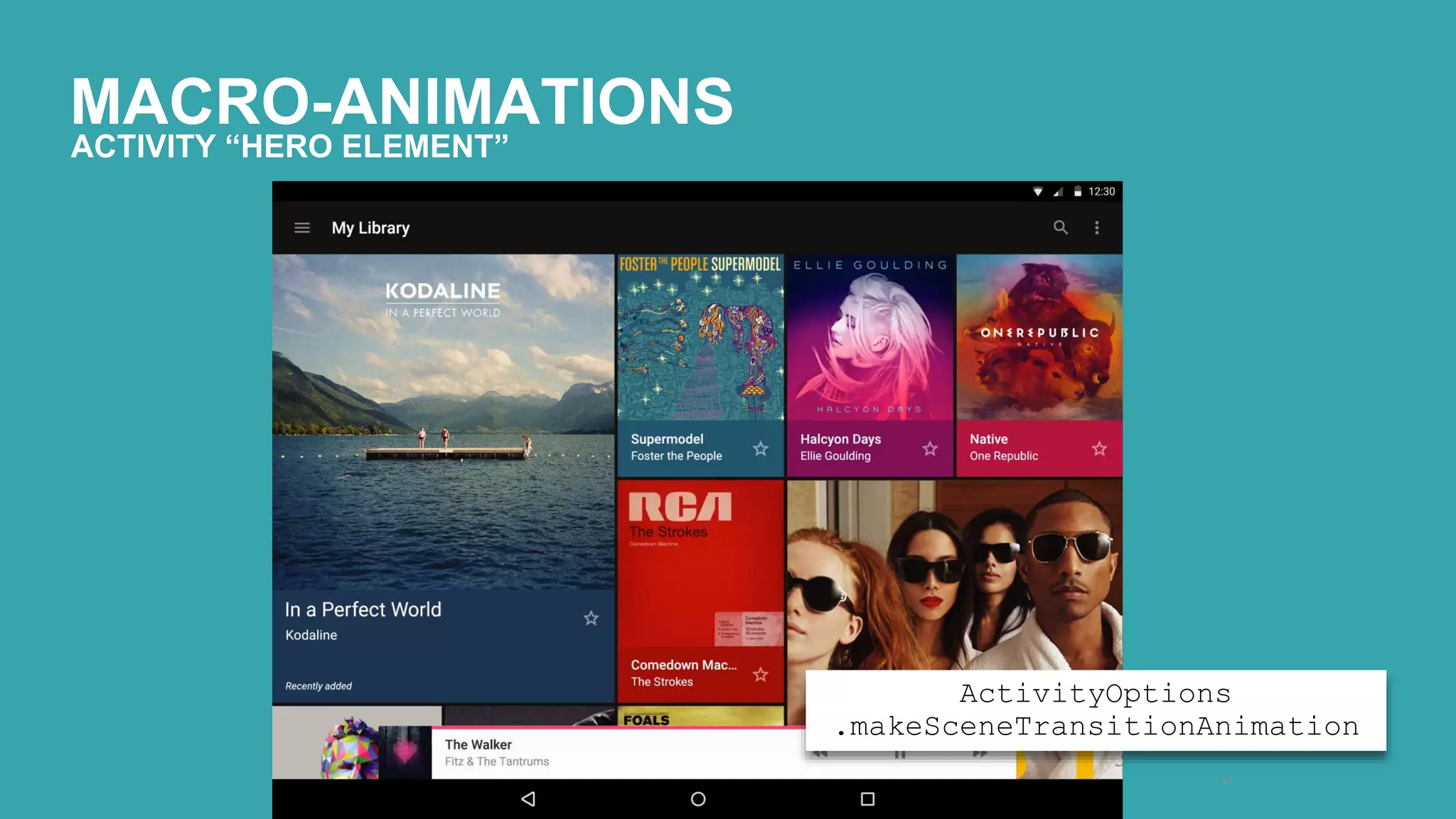Image resolution: width=1456 pixels, height=819 pixels.
Task: Favorite the Supermodel album with its star
Action: (761, 449)
